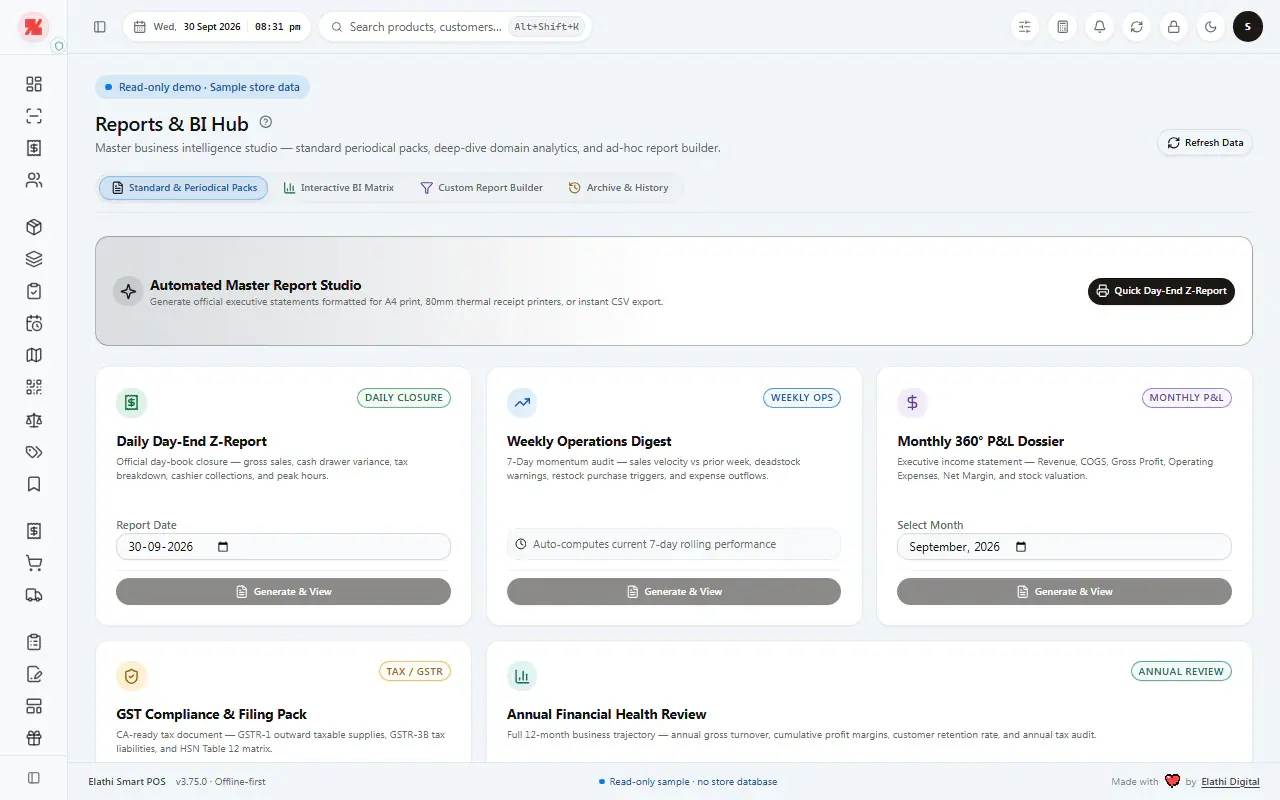Image resolution: width=1280 pixels, height=800 pixels.
Task: Click the TAX / GSTR badge
Action: click(x=415, y=672)
